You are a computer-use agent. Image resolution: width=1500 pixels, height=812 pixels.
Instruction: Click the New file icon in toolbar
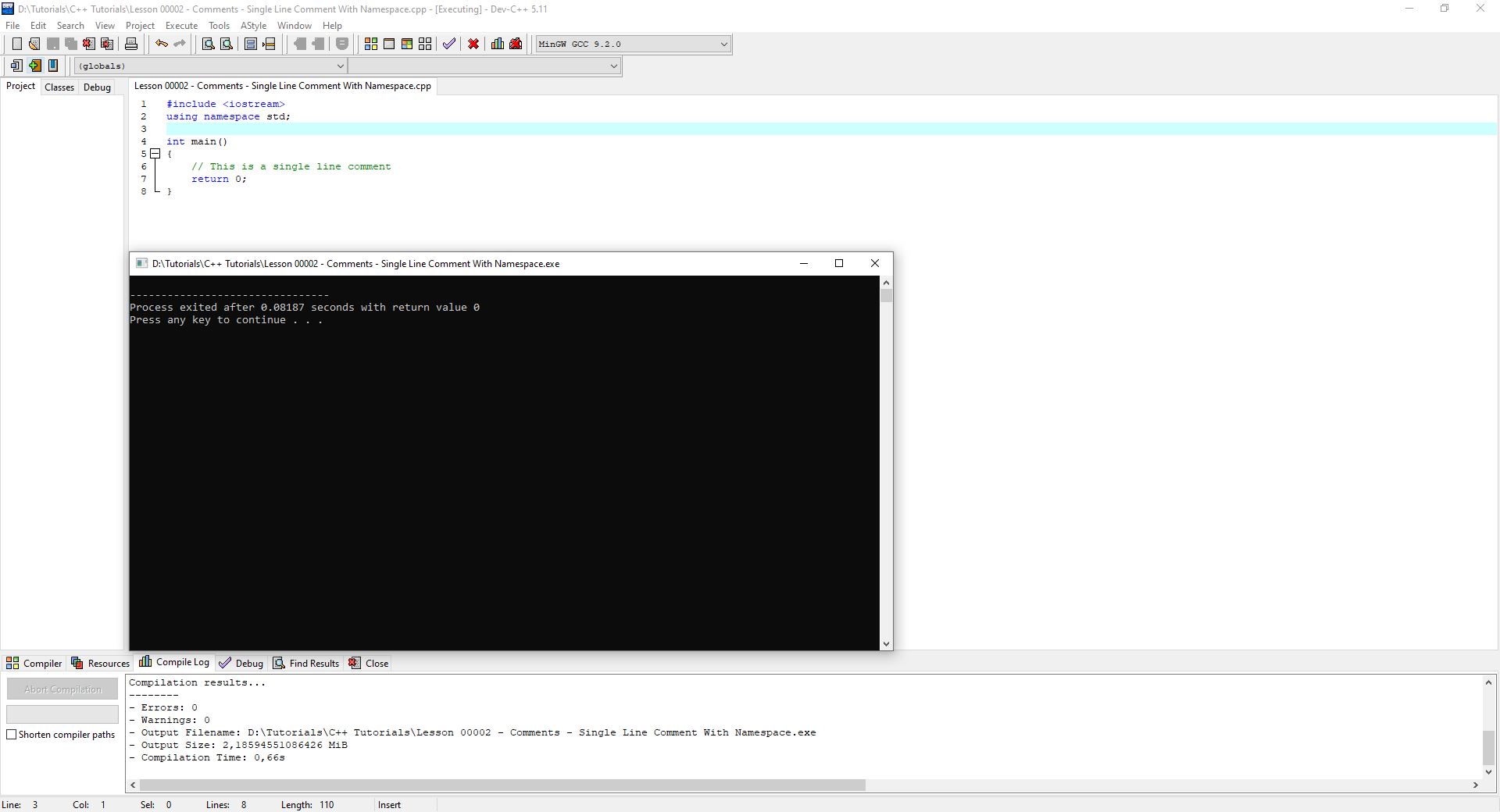pyautogui.click(x=16, y=45)
